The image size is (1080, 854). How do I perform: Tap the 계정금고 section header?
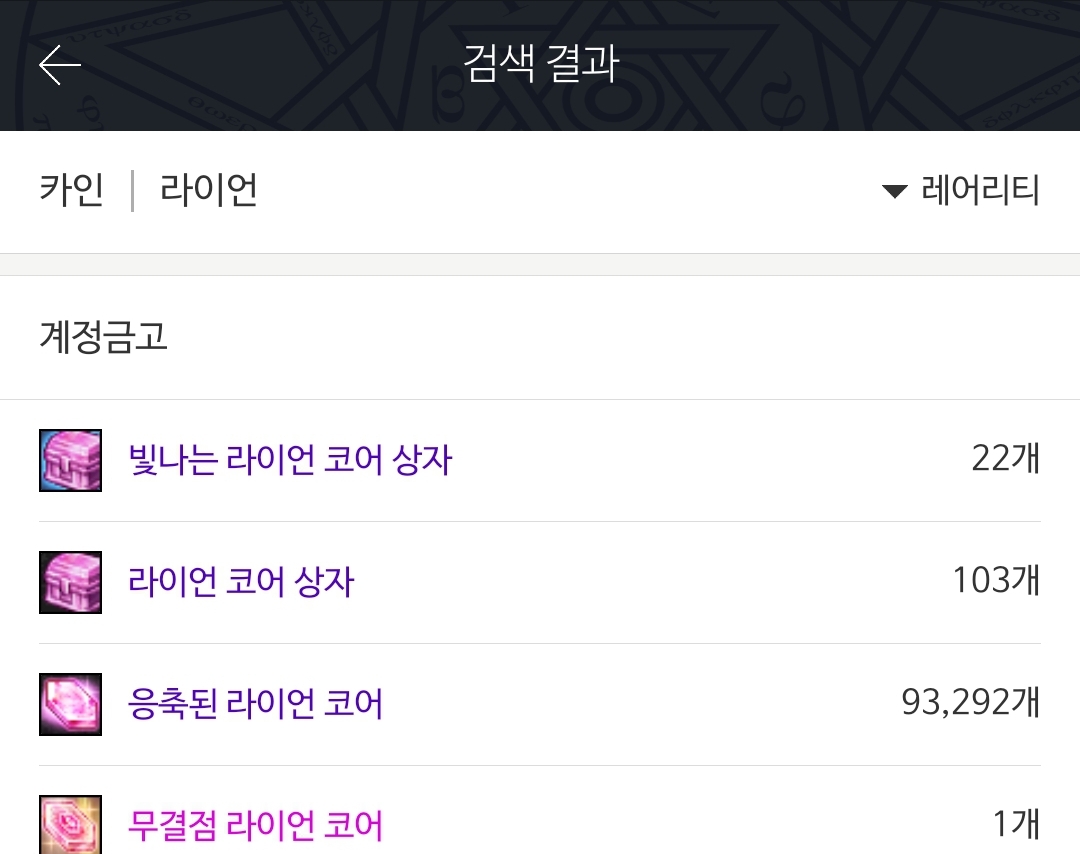coord(103,337)
